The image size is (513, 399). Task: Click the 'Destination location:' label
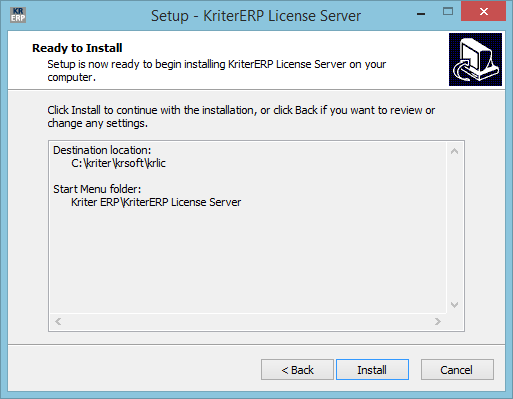pos(102,150)
